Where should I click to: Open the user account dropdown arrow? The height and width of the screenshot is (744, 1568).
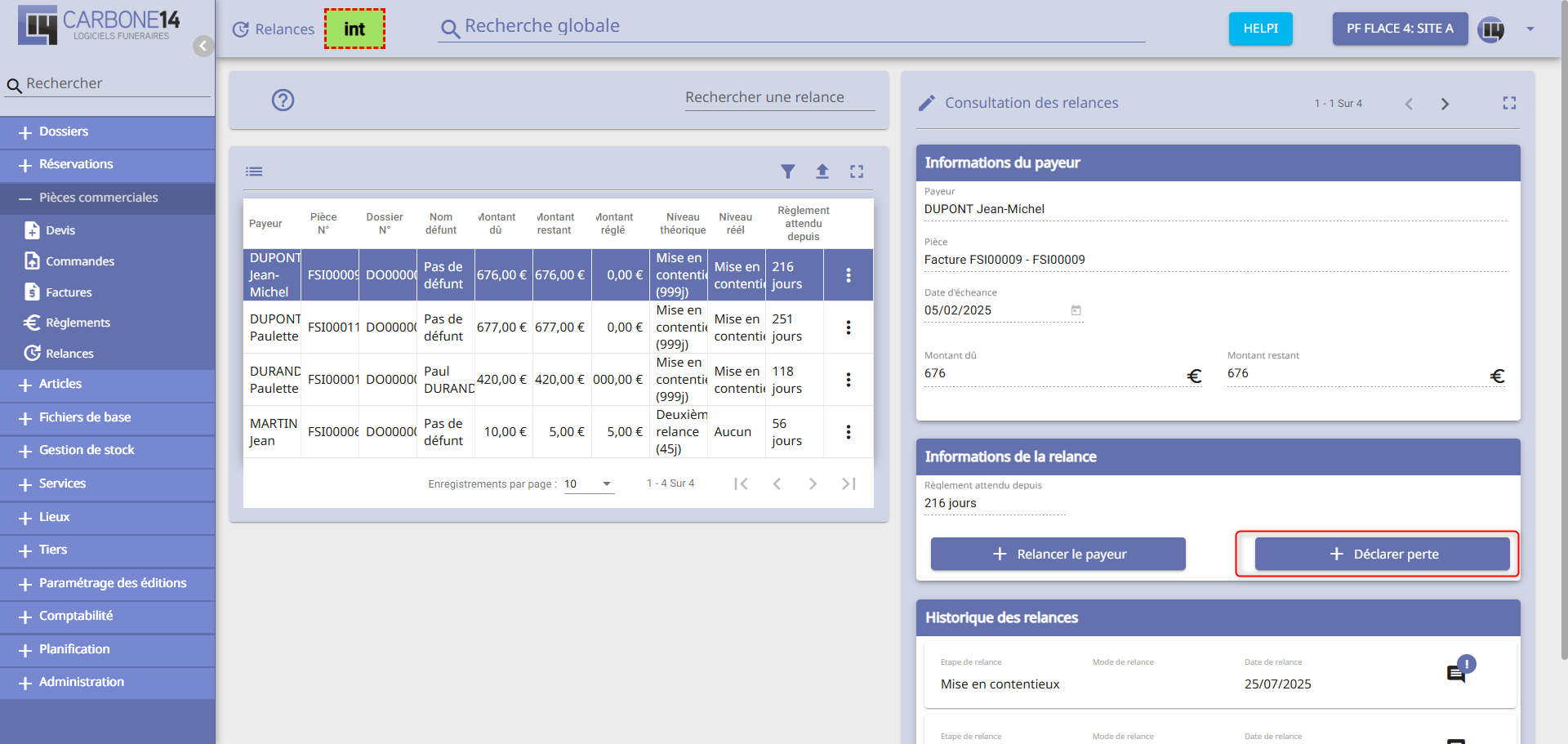point(1530,29)
